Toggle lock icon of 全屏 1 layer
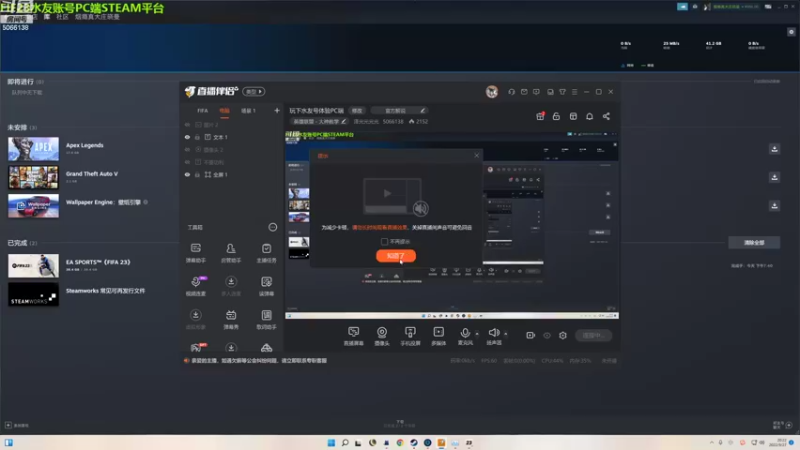Image resolution: width=800 pixels, height=450 pixels. [197, 174]
